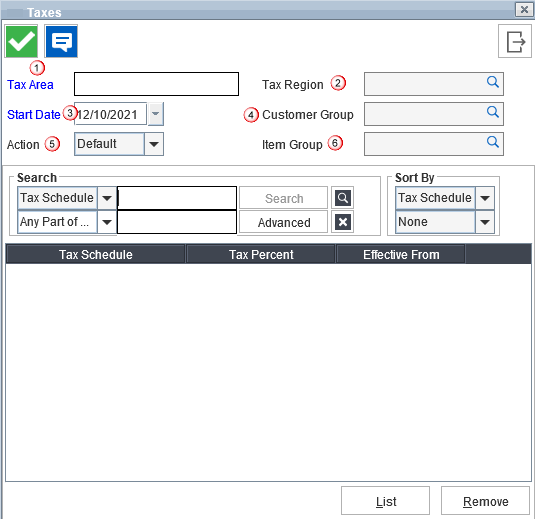Click the exit door icon
535x519 pixels.
coord(515,41)
